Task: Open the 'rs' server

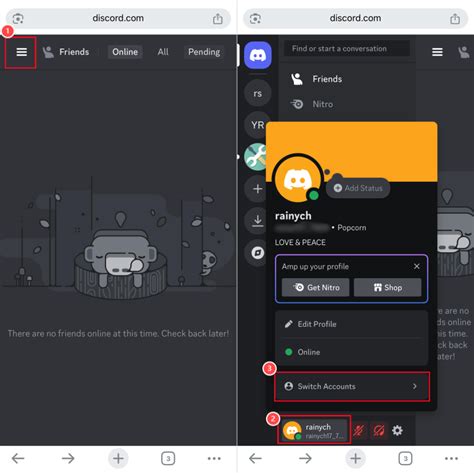Action: click(258, 94)
